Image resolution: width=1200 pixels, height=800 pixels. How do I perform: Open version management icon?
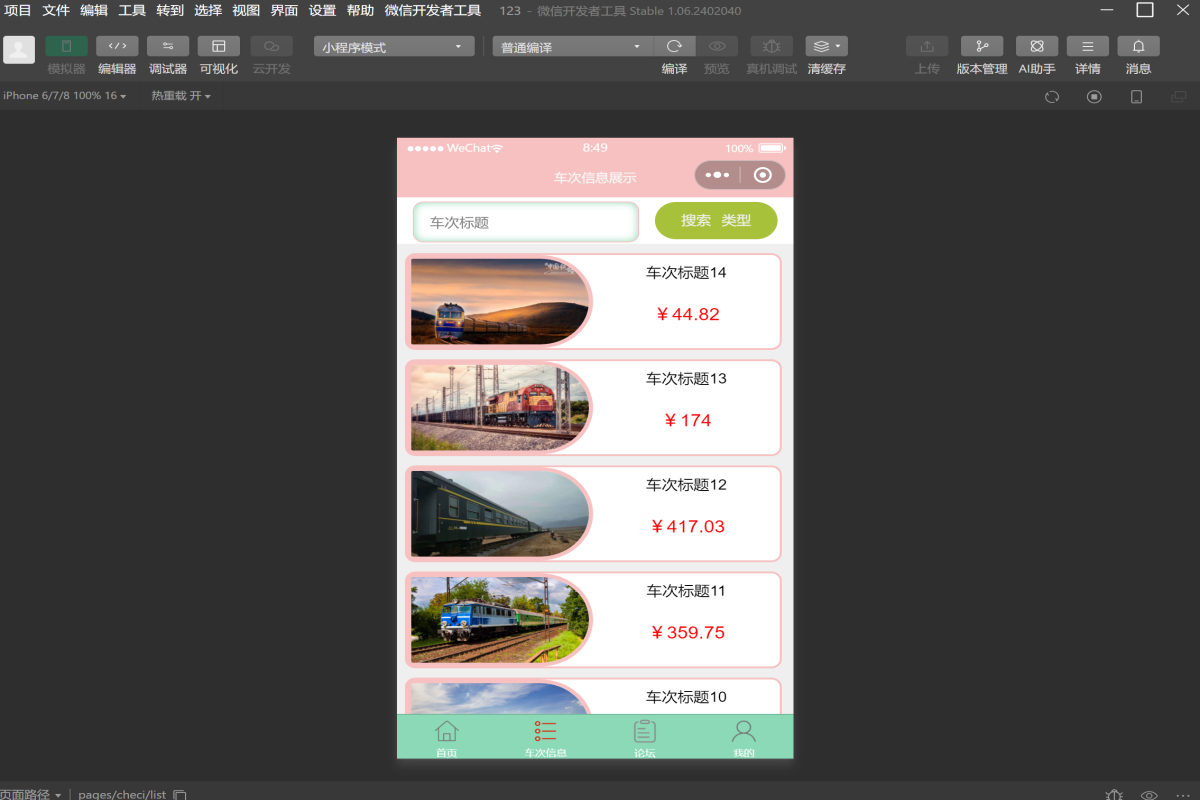click(x=981, y=47)
